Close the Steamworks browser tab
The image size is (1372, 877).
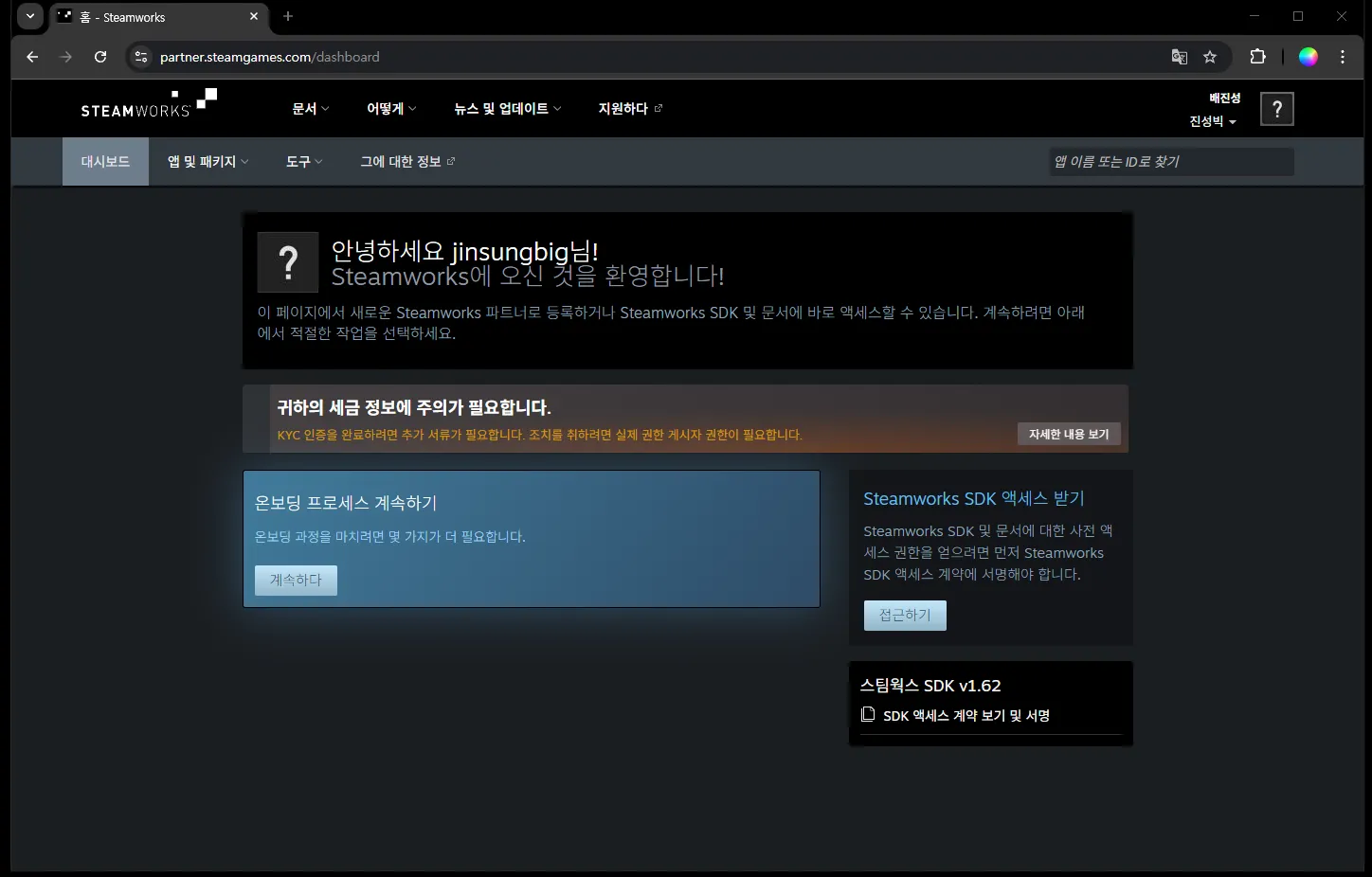click(254, 16)
